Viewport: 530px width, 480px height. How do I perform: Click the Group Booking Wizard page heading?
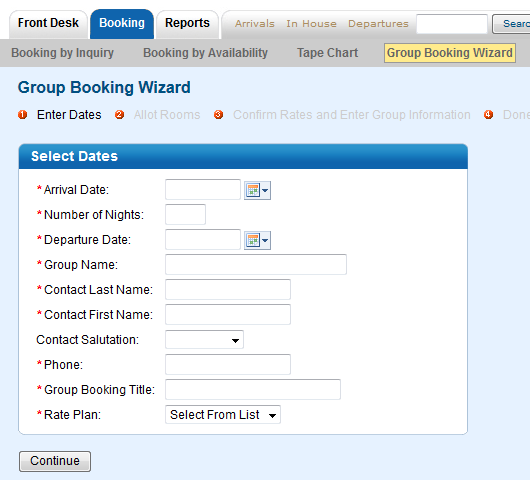[104, 88]
